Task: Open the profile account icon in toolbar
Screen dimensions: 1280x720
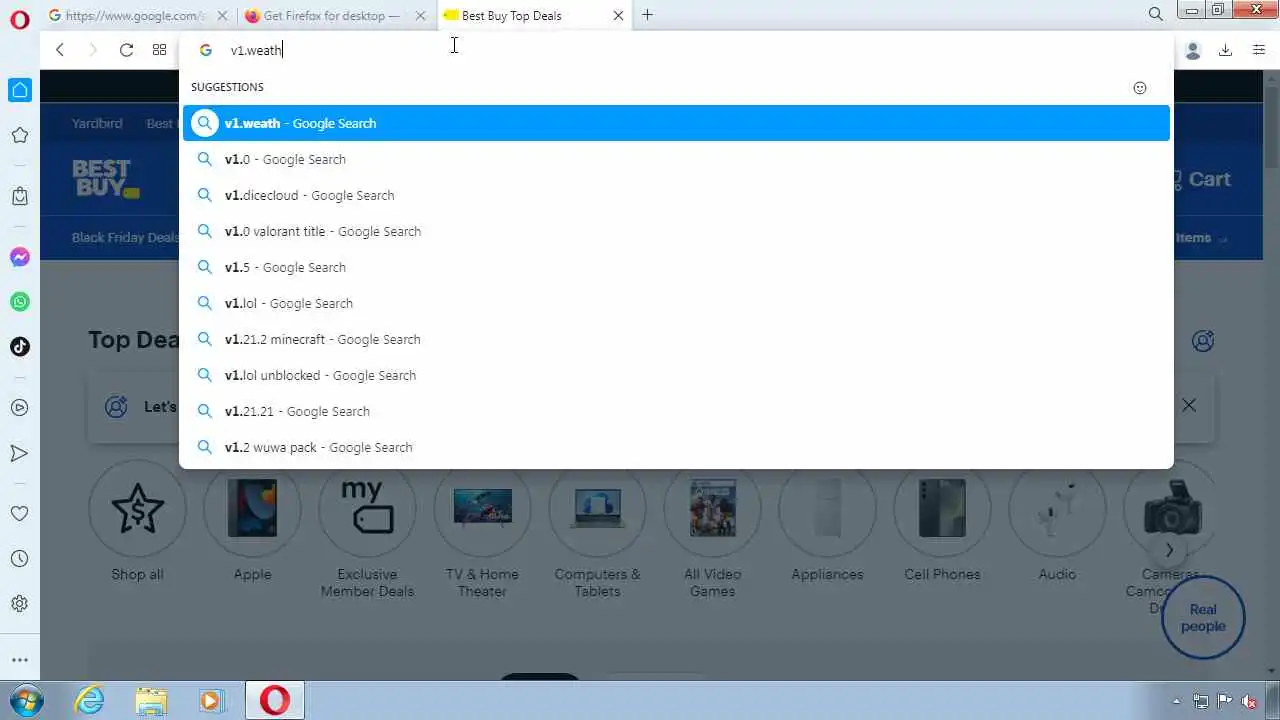Action: [1192, 51]
